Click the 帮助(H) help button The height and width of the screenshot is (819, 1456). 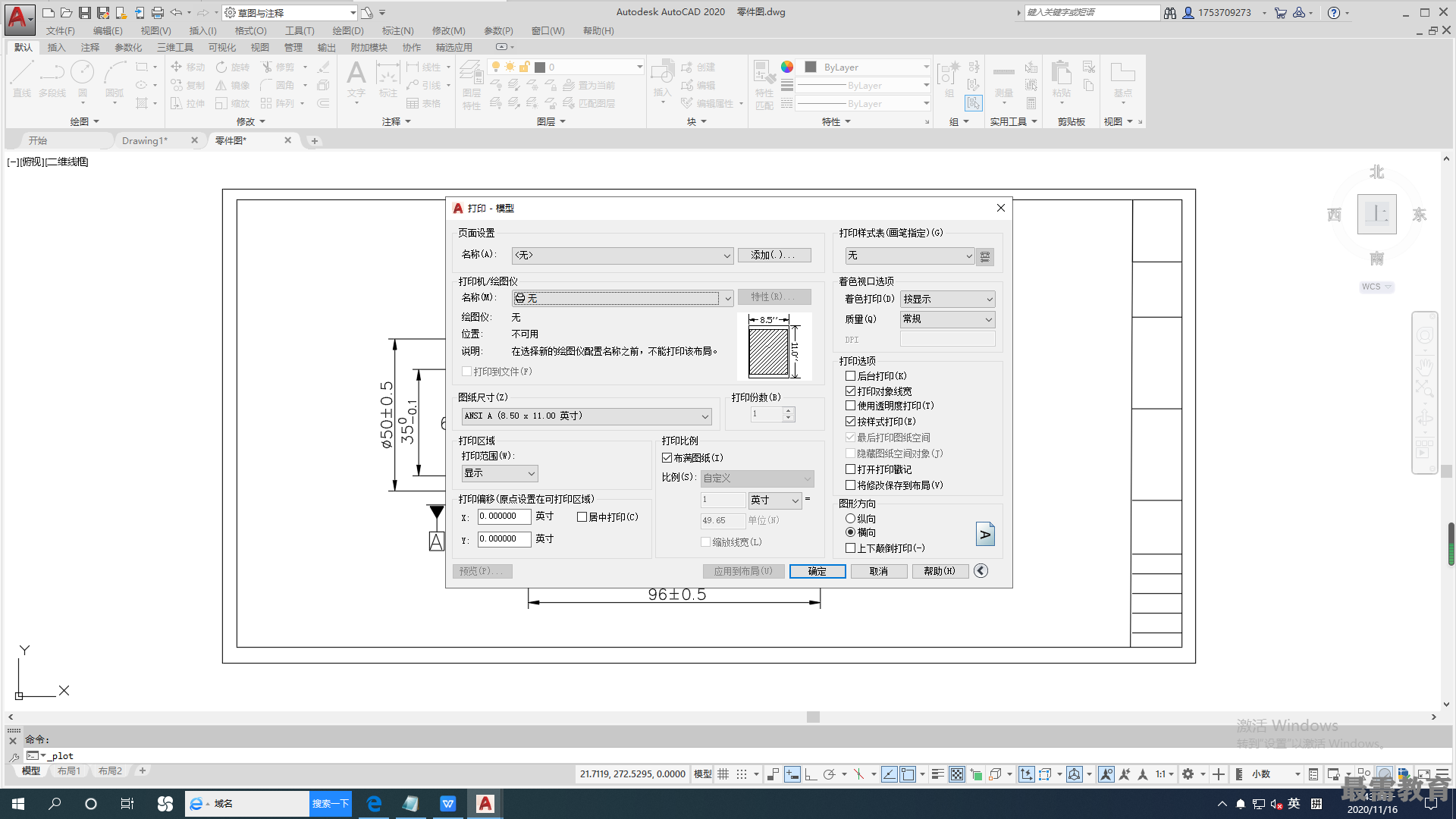(940, 572)
